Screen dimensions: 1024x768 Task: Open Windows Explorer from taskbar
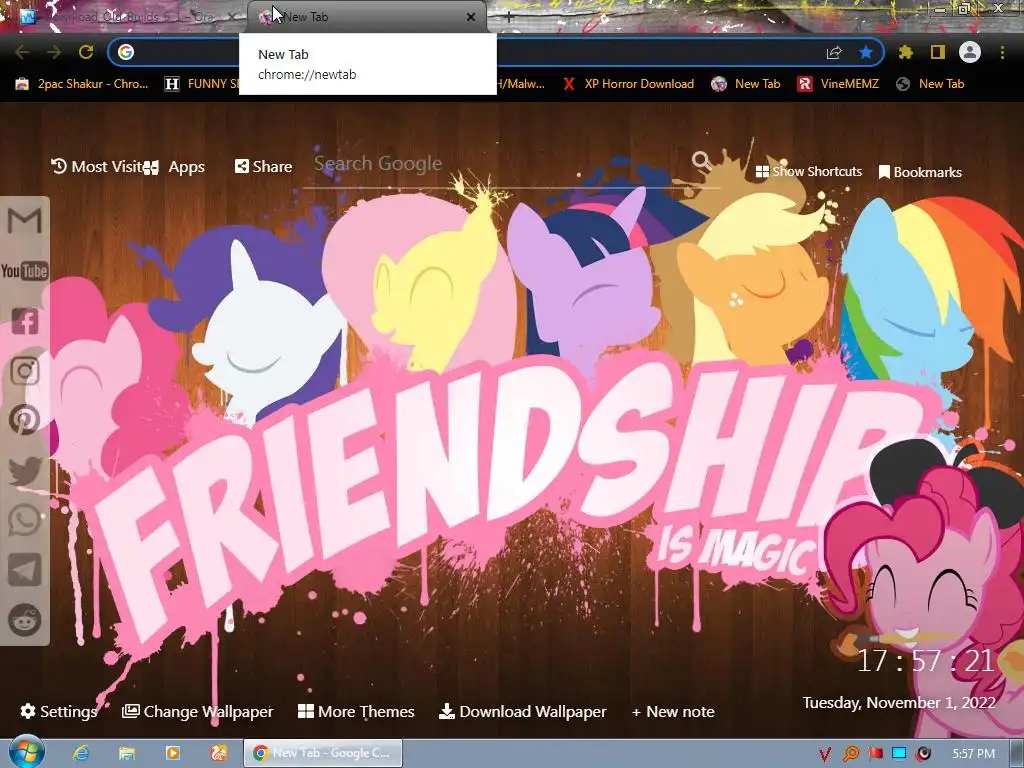[127, 753]
